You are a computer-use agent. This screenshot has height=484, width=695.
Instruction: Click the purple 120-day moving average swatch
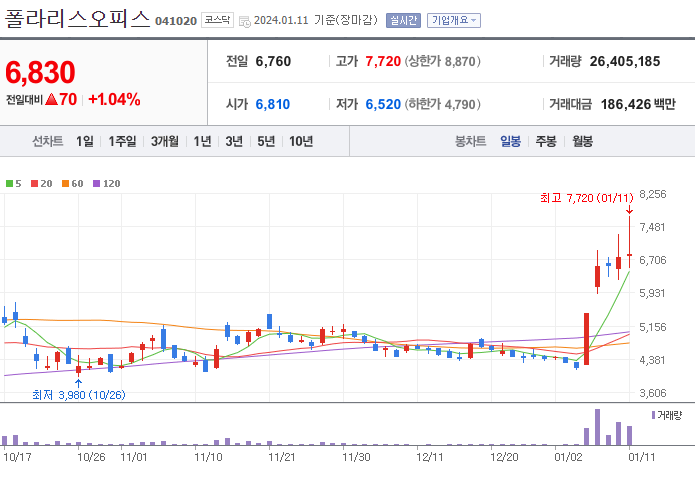(97, 183)
